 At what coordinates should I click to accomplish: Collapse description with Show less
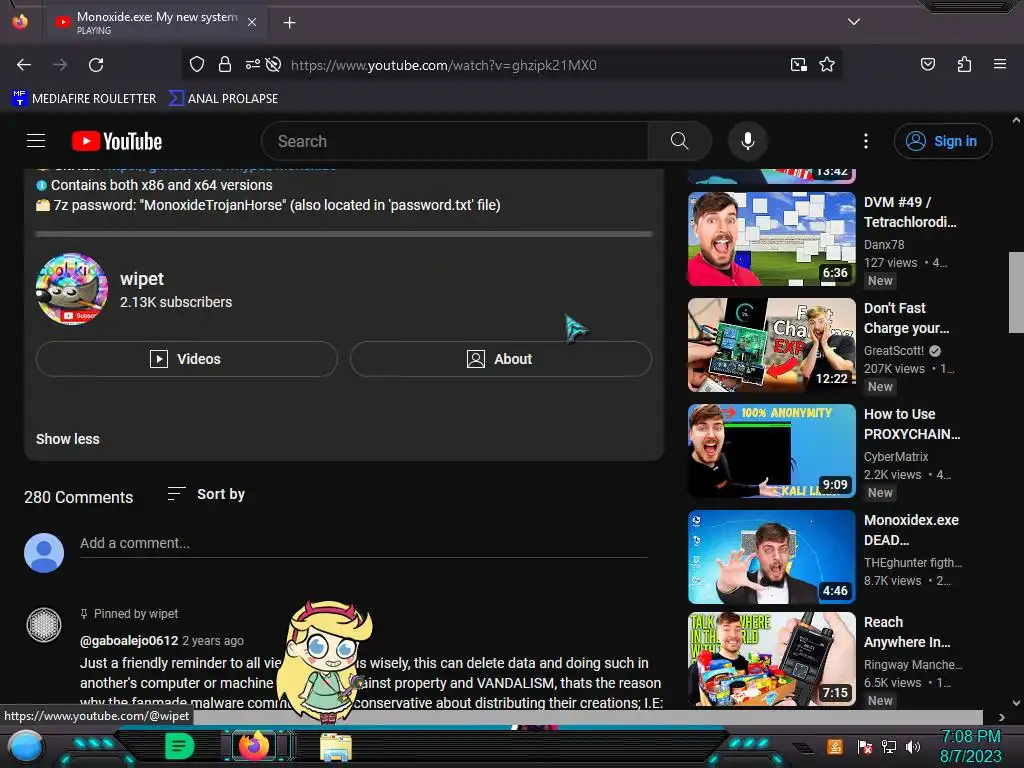(x=68, y=439)
